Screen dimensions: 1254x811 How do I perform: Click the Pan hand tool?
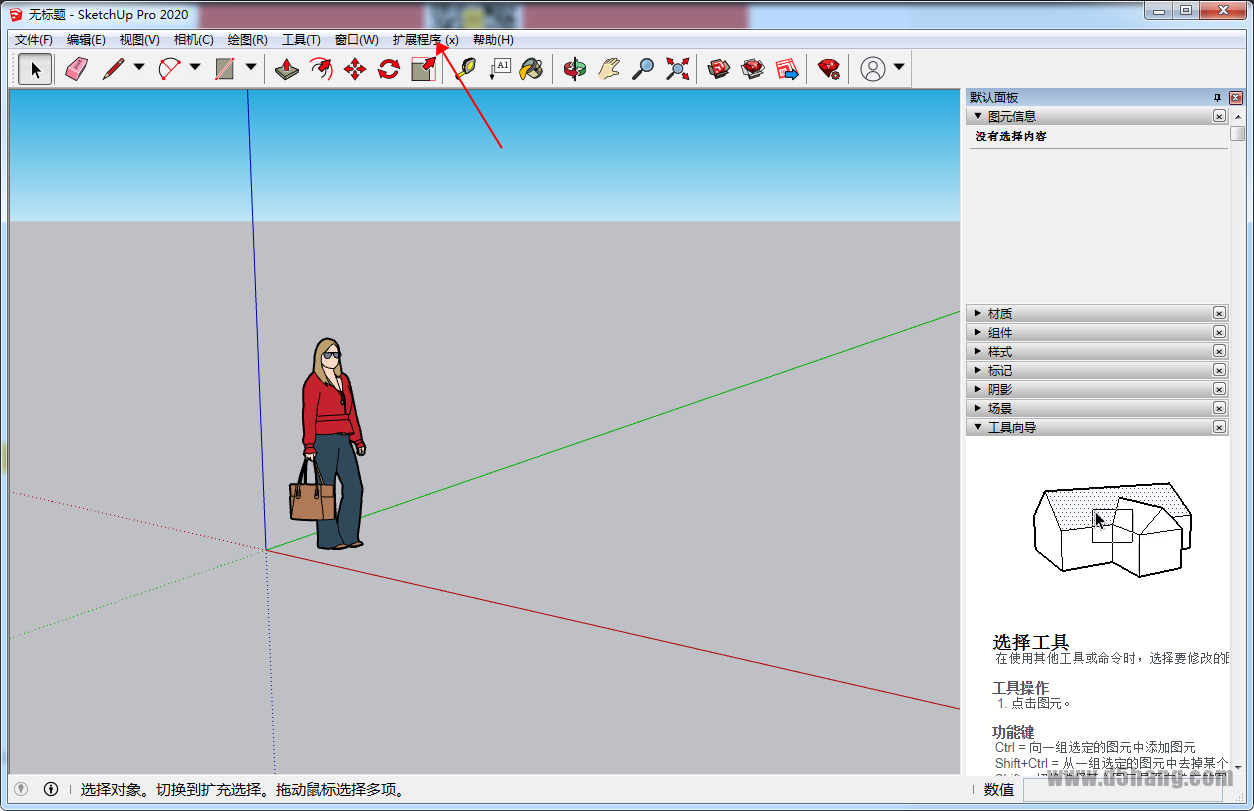tap(608, 68)
